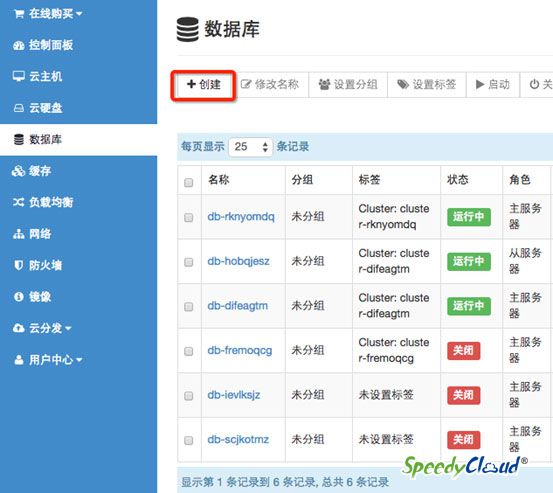553x493 pixels.
Task: Sort by the 状态 column header
Action: tap(457, 180)
